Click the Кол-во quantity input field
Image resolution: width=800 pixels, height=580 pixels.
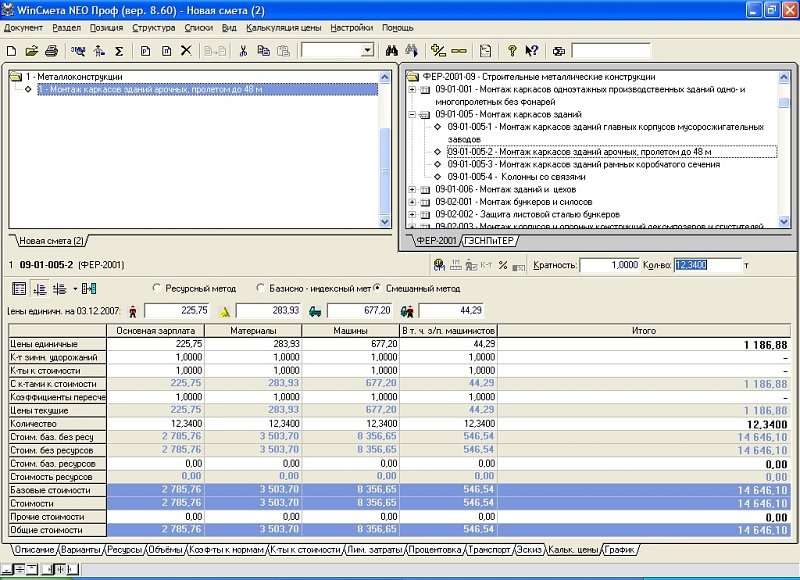tap(708, 265)
